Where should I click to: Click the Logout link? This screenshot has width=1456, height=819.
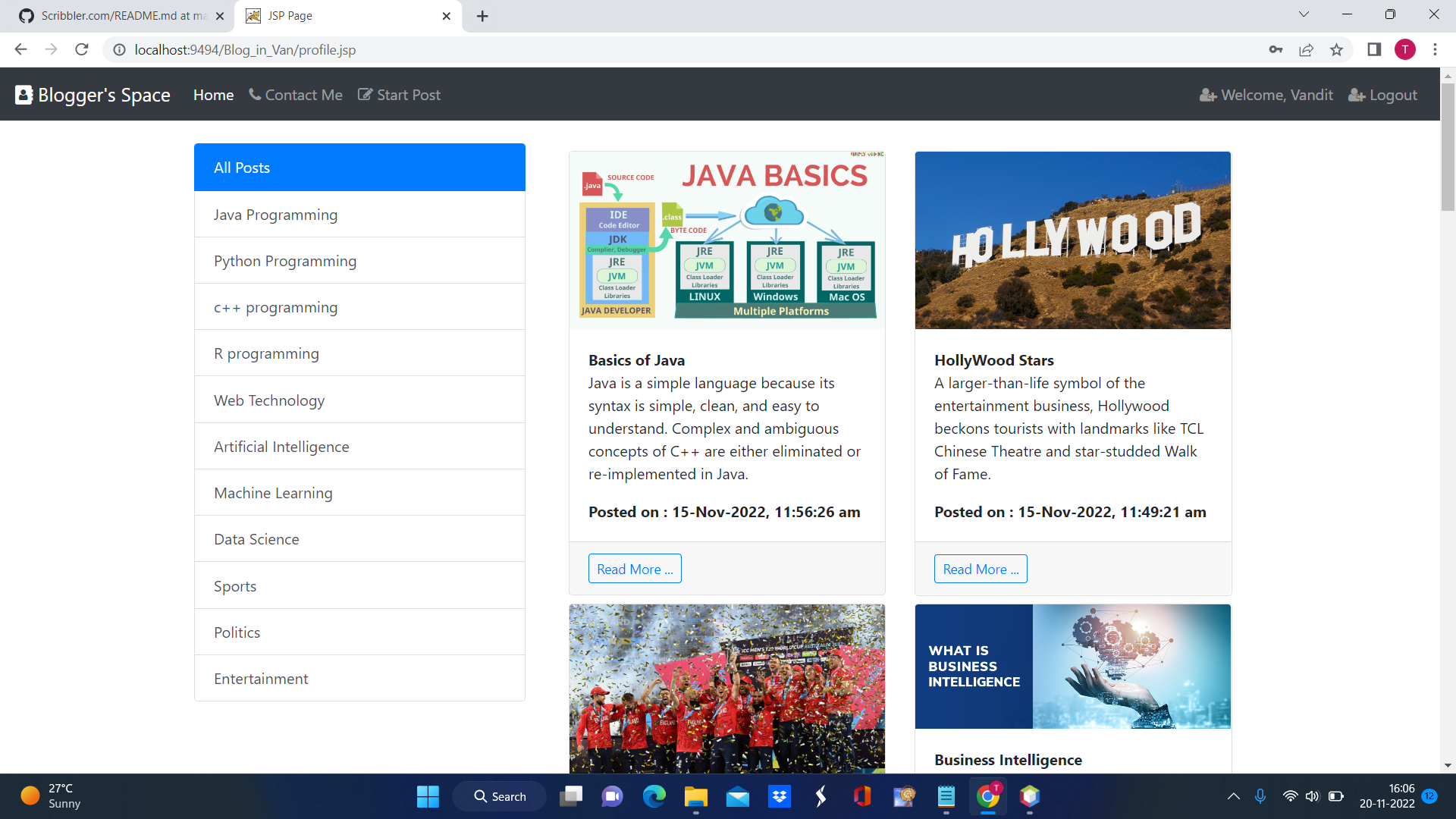[1382, 95]
